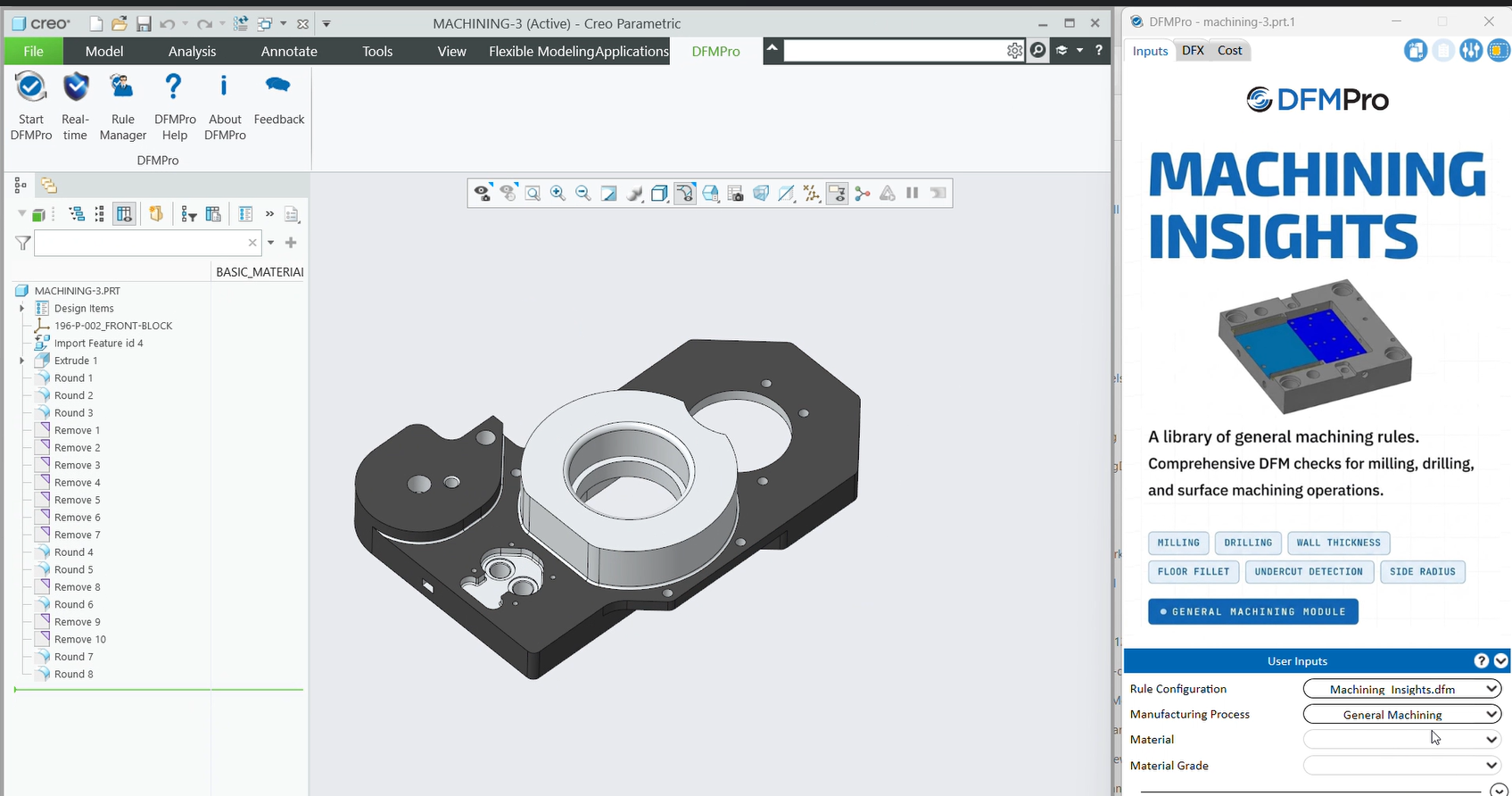Click the Undercut Detection tag
This screenshot has width=1512, height=796.
pyautogui.click(x=1309, y=571)
